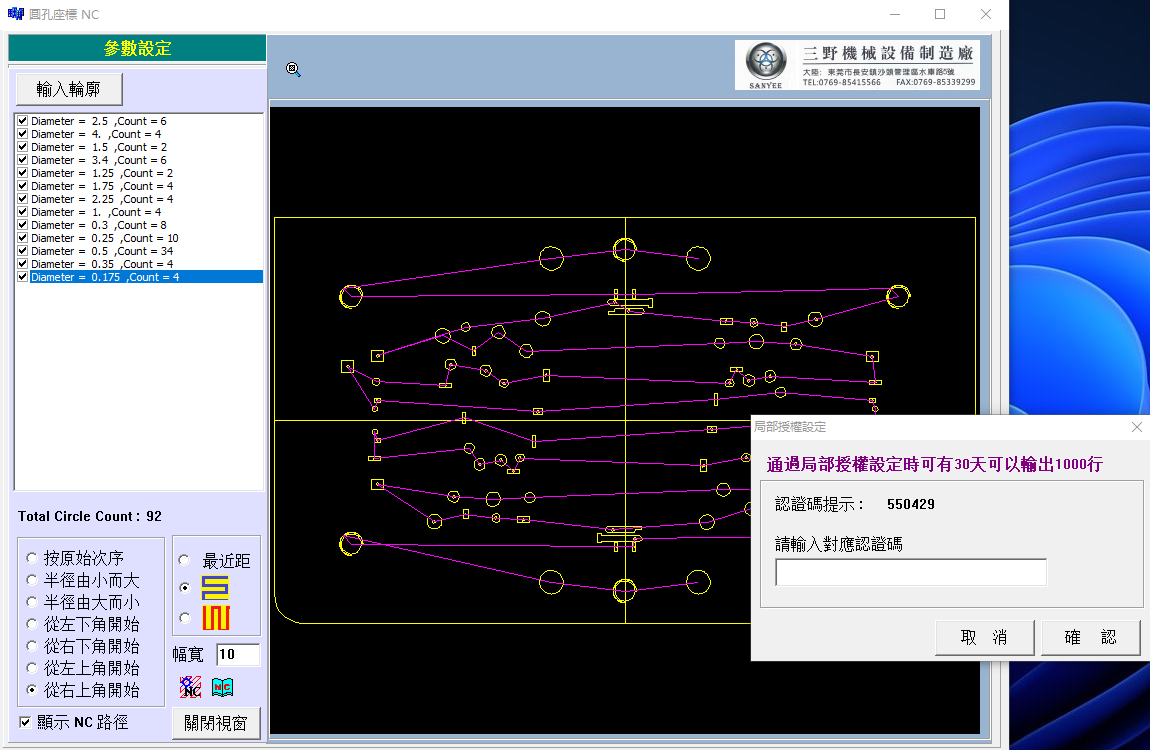The height and width of the screenshot is (750, 1150).
Task: Close the 局部授權設定 dialog
Action: [x=1136, y=427]
